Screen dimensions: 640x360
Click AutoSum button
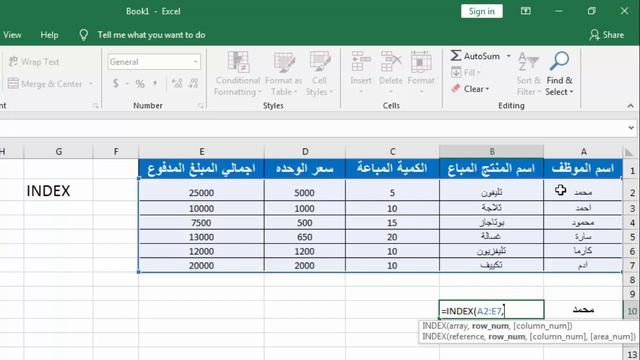pyautogui.click(x=475, y=56)
